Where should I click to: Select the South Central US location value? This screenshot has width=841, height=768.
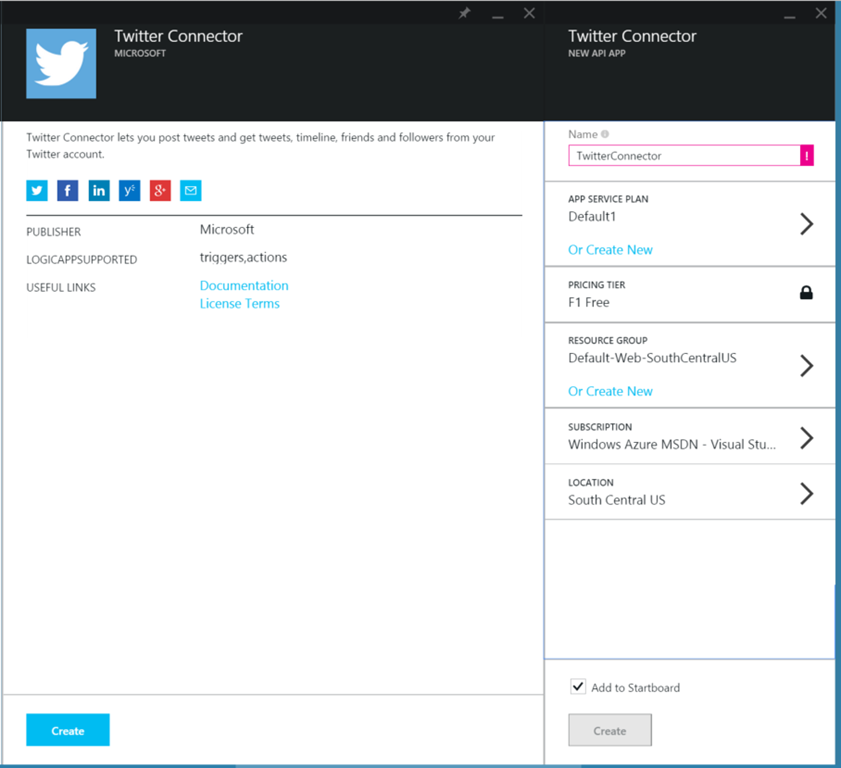point(617,500)
